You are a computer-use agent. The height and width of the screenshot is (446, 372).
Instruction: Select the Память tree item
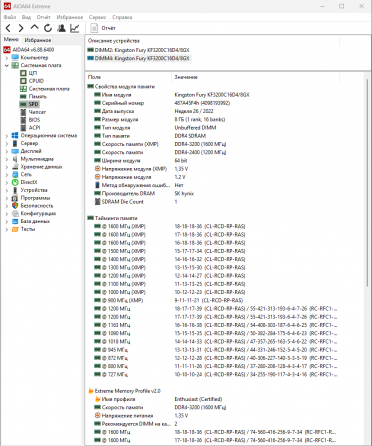(x=38, y=96)
